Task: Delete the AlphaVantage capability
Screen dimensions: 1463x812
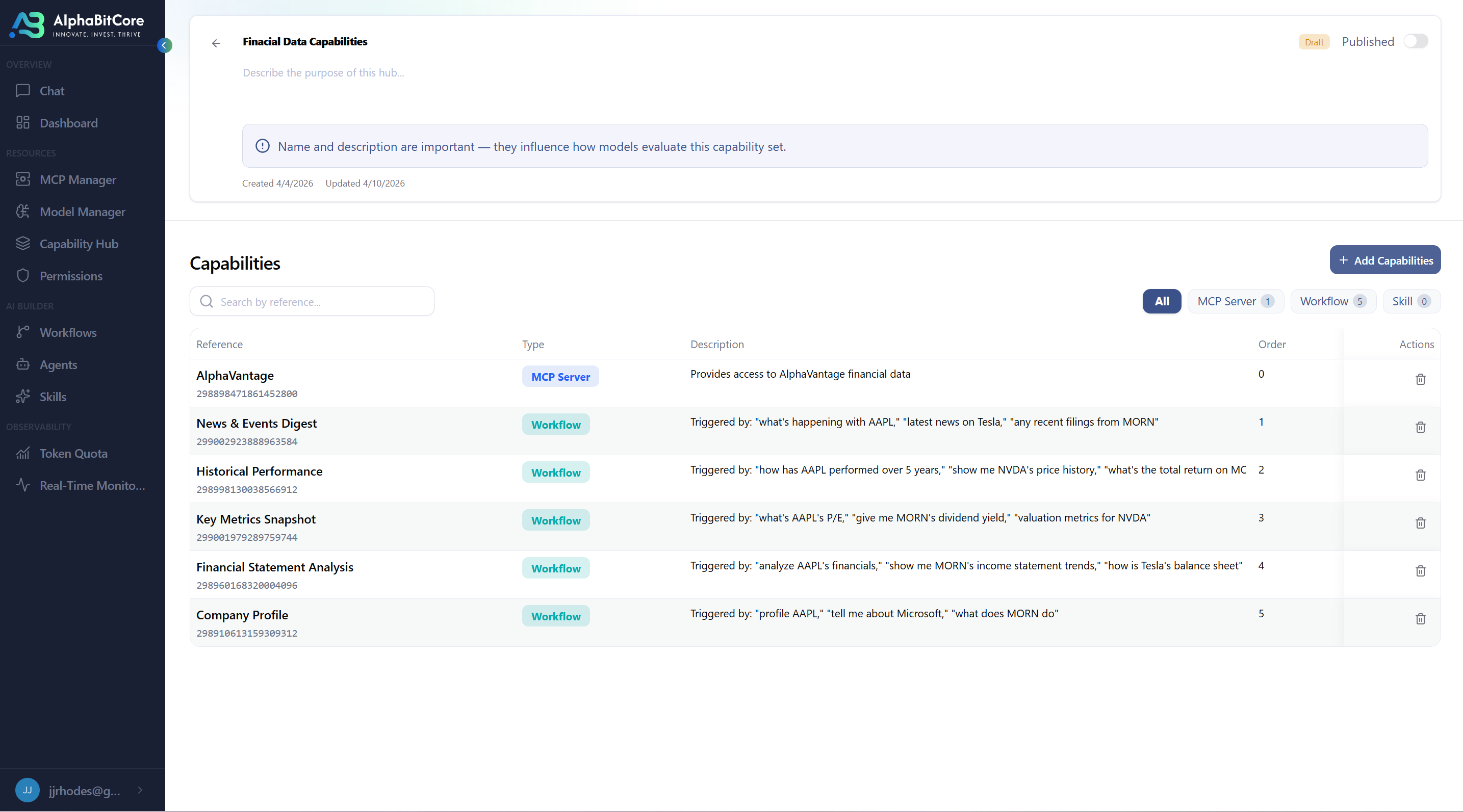Action: click(x=1420, y=379)
